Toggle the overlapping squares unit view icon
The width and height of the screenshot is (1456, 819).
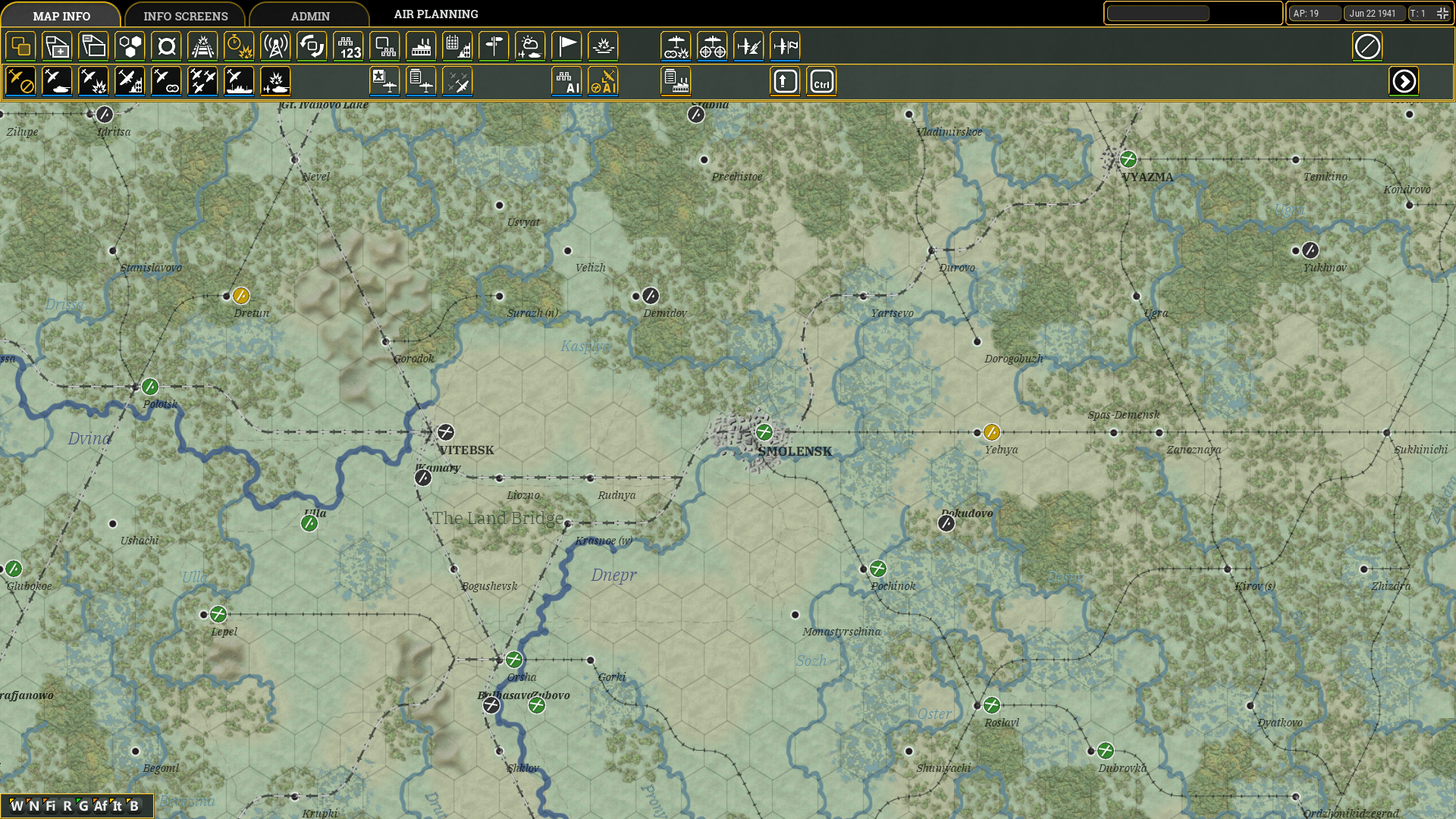click(20, 46)
